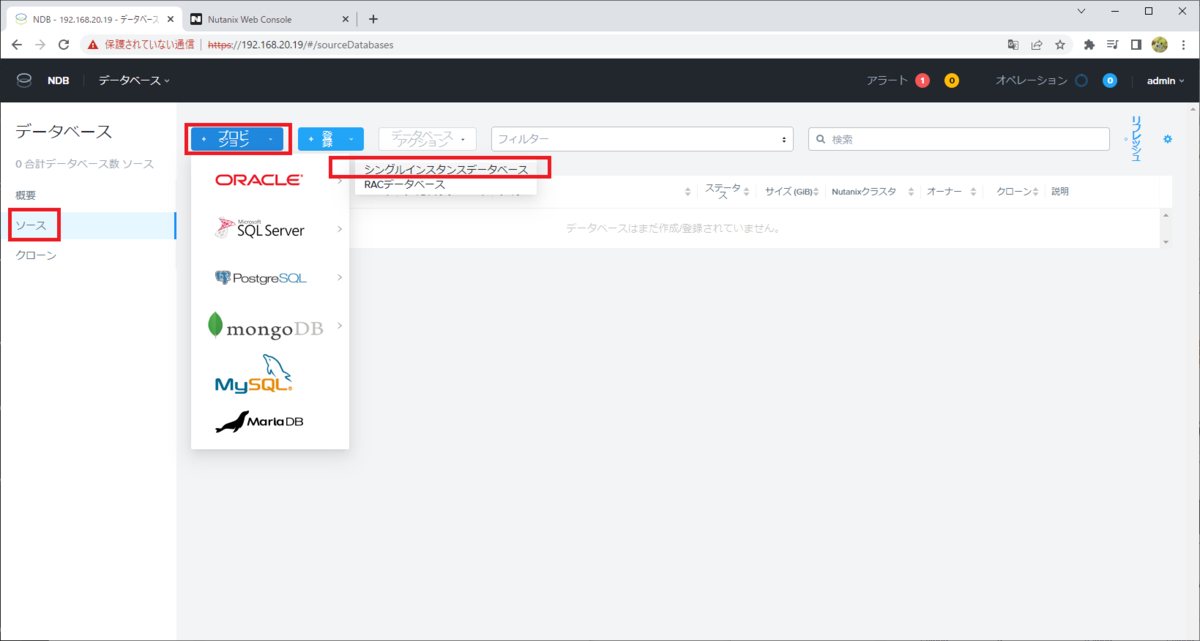Choose the Microsoft SQL Server logo

[x=260, y=229]
